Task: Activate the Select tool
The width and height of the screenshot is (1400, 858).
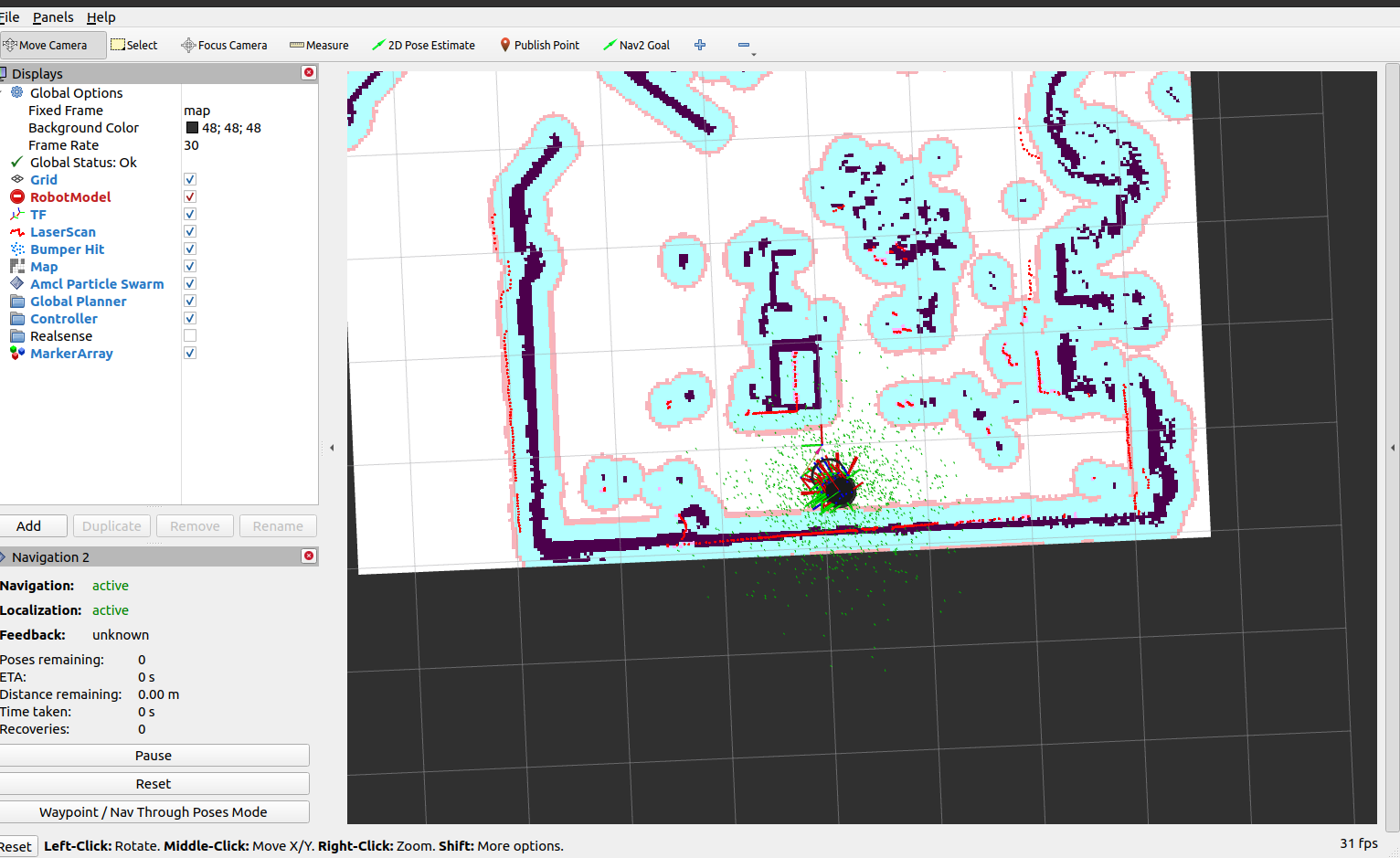Action: click(x=133, y=44)
